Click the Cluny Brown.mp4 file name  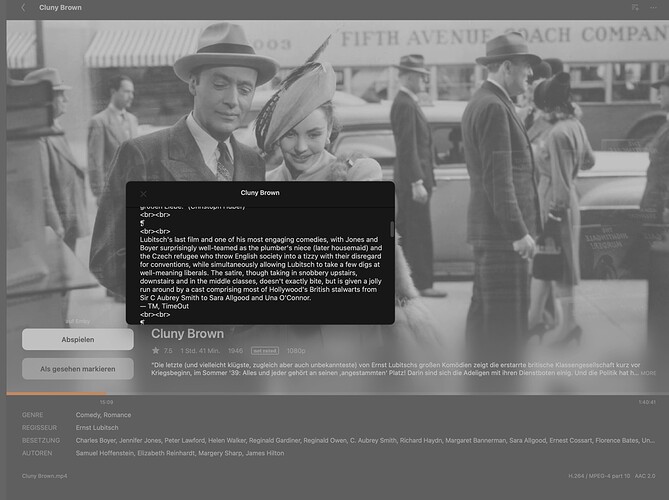pyautogui.click(x=44, y=476)
